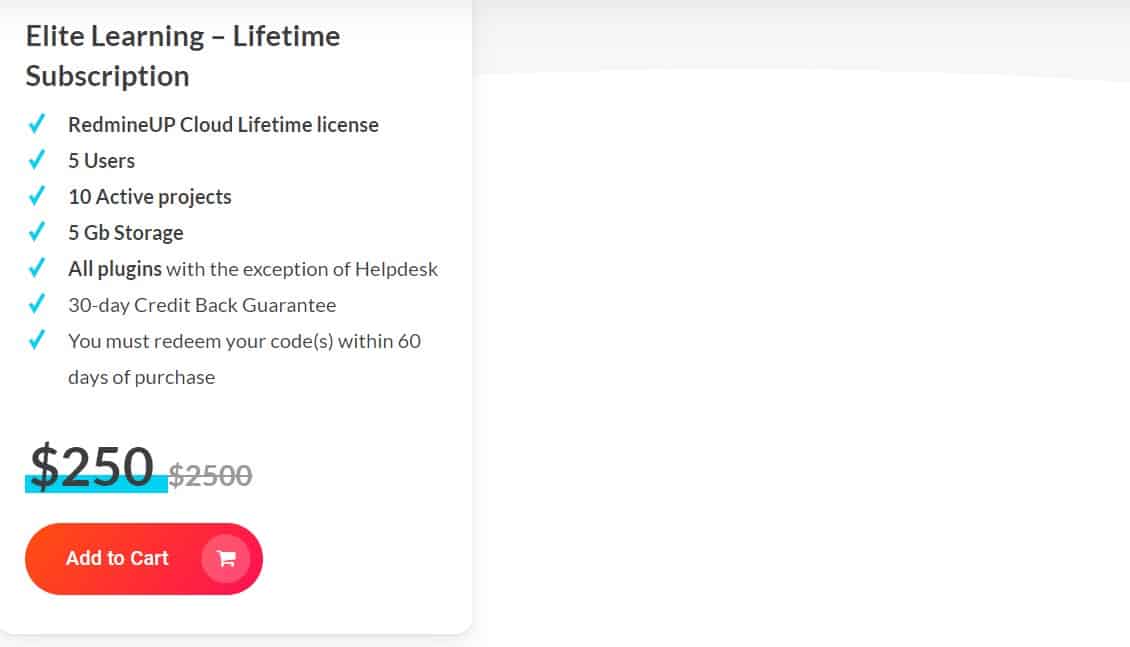Click the All plugins feature line
Image resolution: width=1130 pixels, height=647 pixels.
click(x=252, y=268)
